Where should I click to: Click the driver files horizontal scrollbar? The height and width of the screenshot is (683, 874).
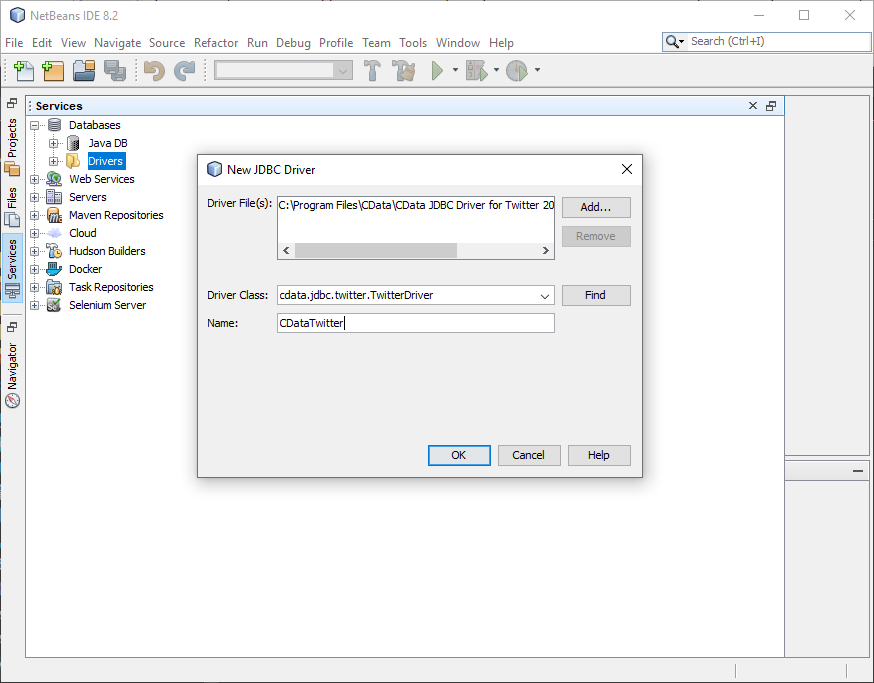(x=375, y=251)
